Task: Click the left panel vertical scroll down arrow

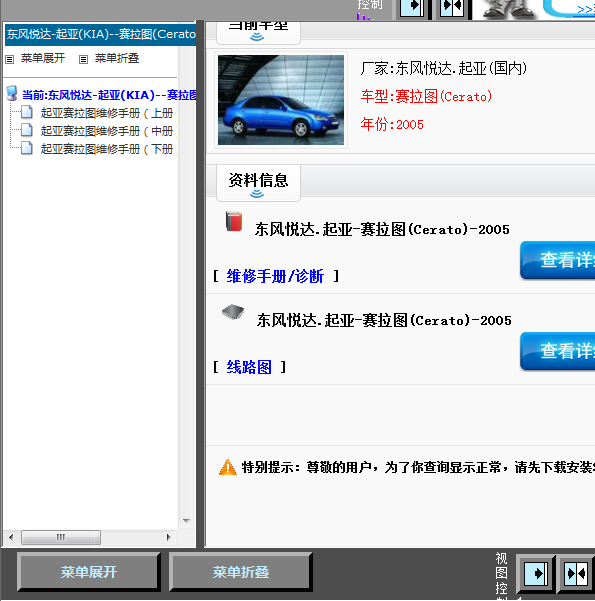Action: click(187, 521)
